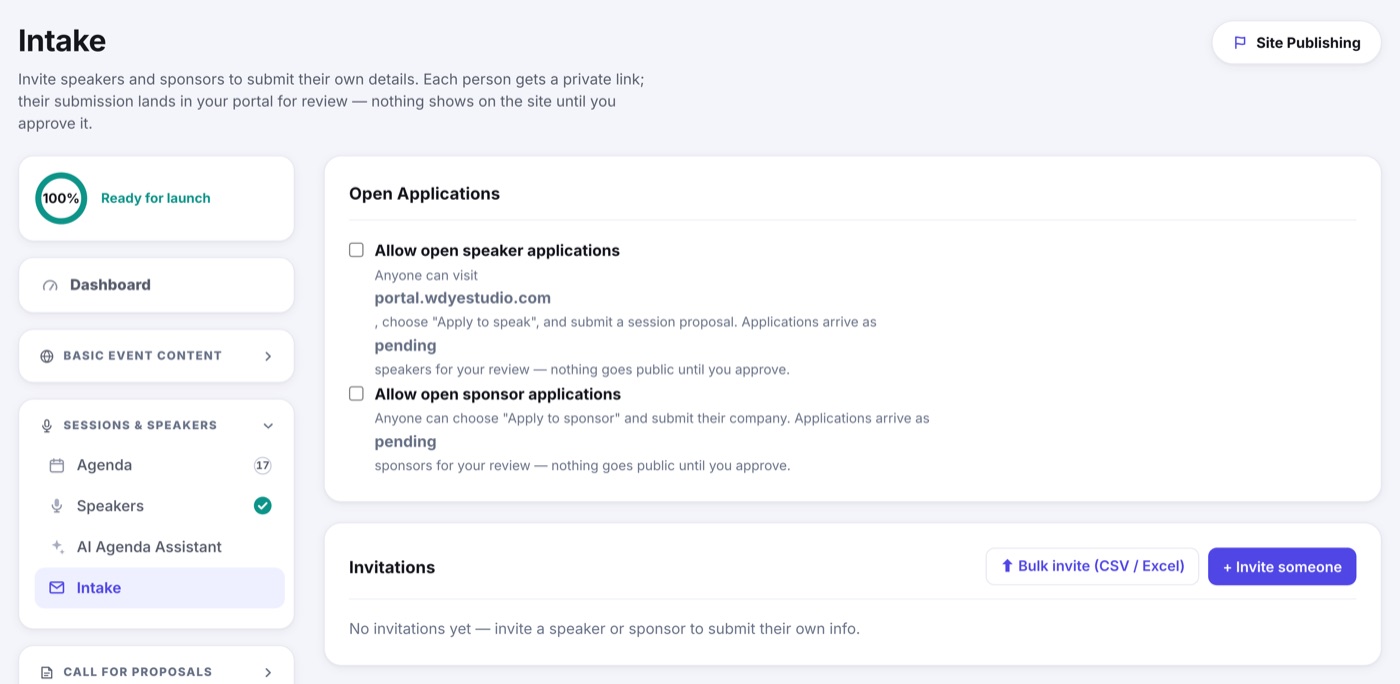This screenshot has height=684, width=1400.
Task: Click the portal.wdyestudio.com link text
Action: pos(463,298)
